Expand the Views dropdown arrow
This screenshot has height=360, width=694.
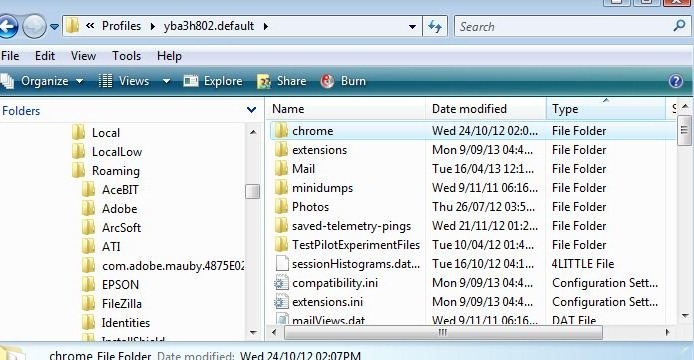point(166,81)
